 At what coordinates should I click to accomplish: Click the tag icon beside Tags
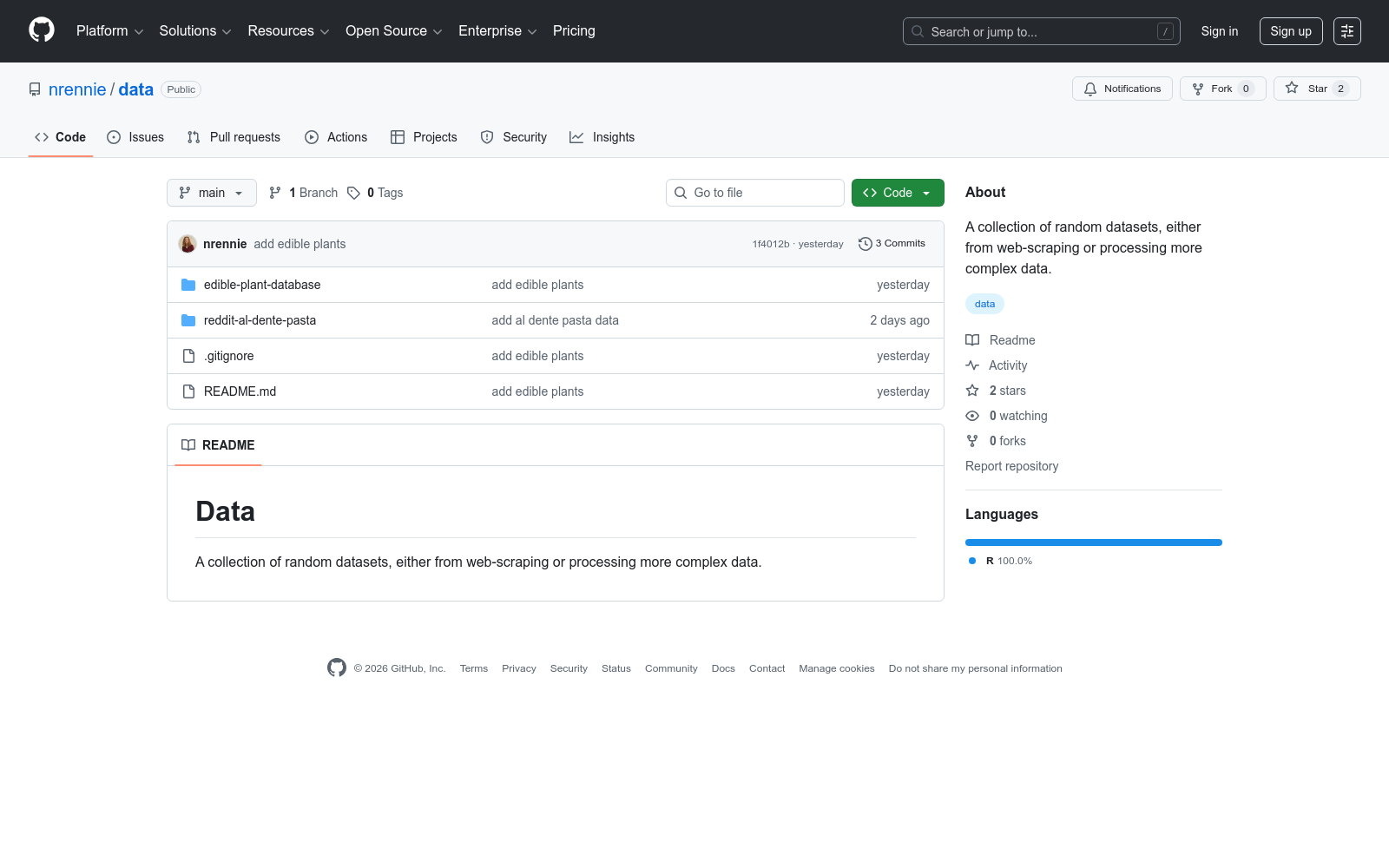coord(353,193)
